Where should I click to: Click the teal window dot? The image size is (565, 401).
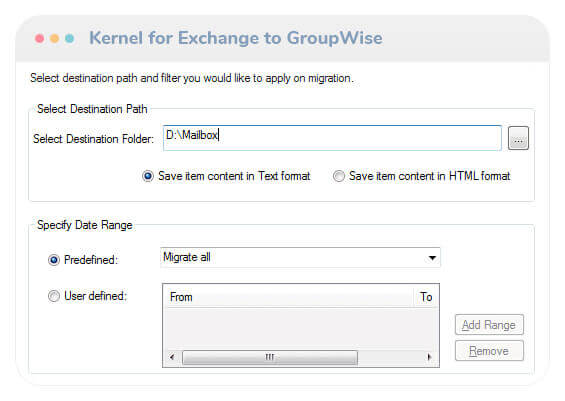pyautogui.click(x=70, y=38)
